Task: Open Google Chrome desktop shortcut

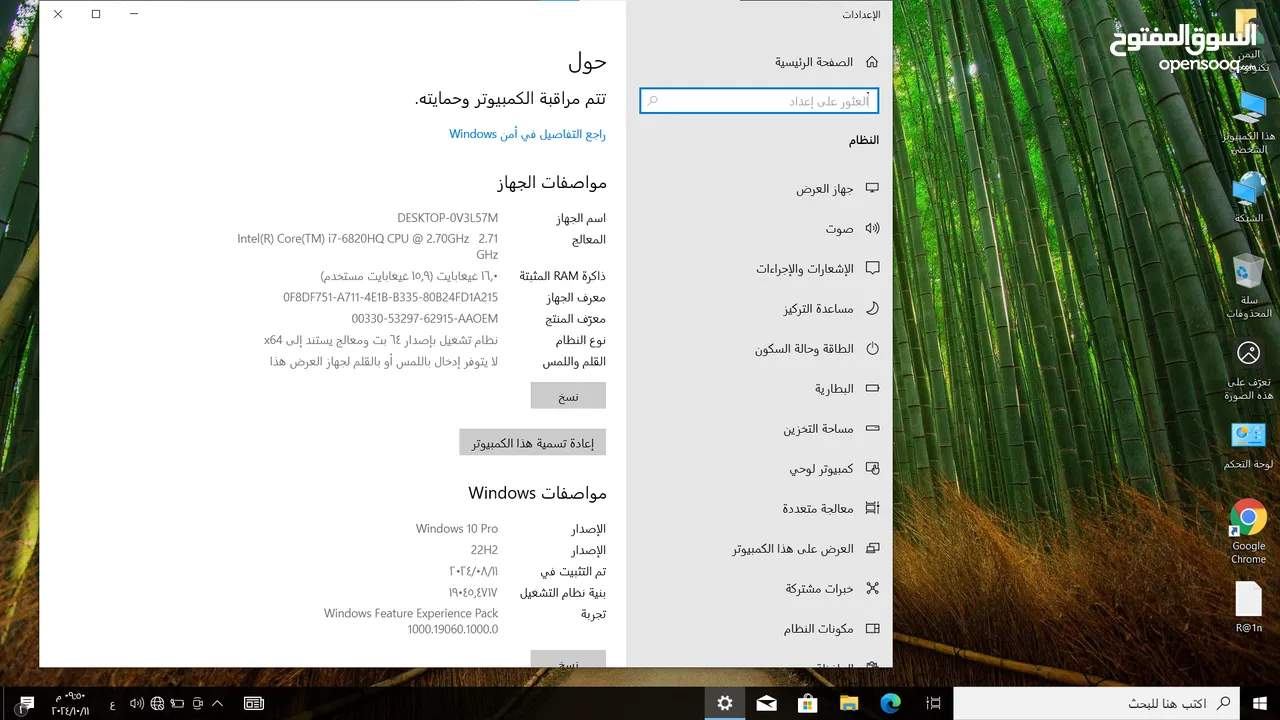Action: point(1248,532)
